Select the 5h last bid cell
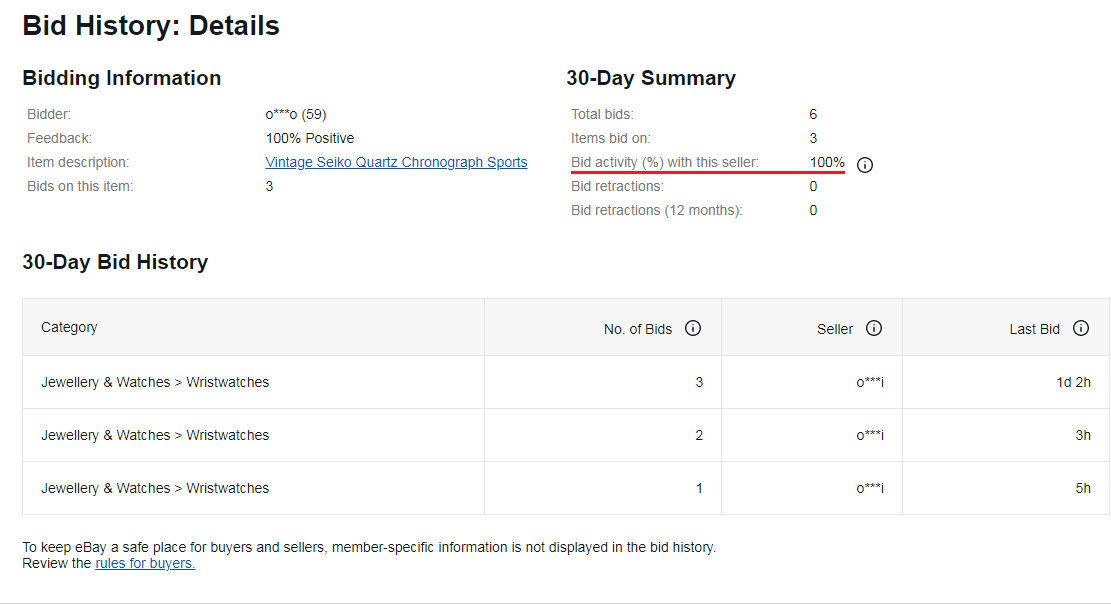1111x604 pixels. coord(1083,488)
